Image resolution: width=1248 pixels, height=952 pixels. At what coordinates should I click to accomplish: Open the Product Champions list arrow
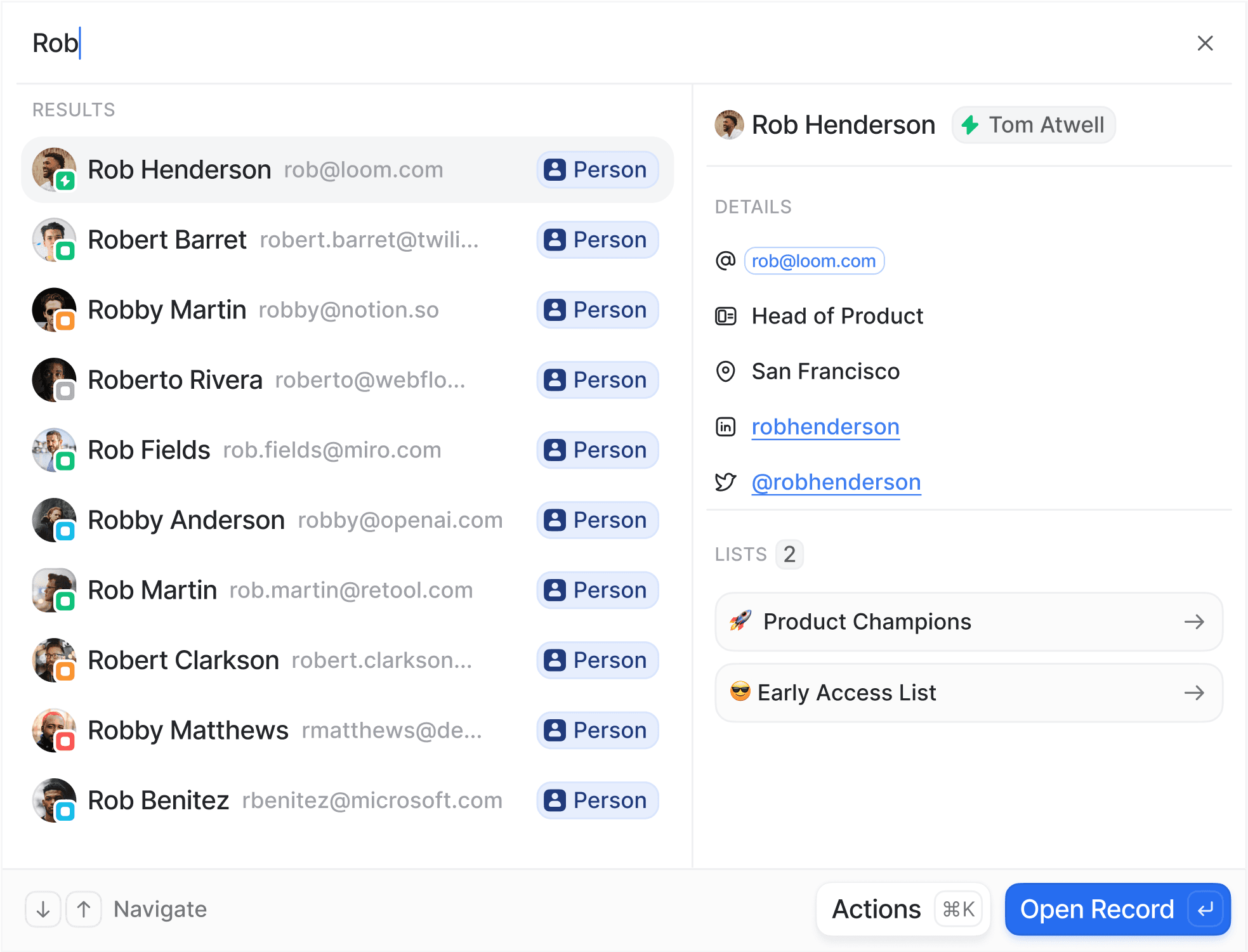click(x=1193, y=622)
